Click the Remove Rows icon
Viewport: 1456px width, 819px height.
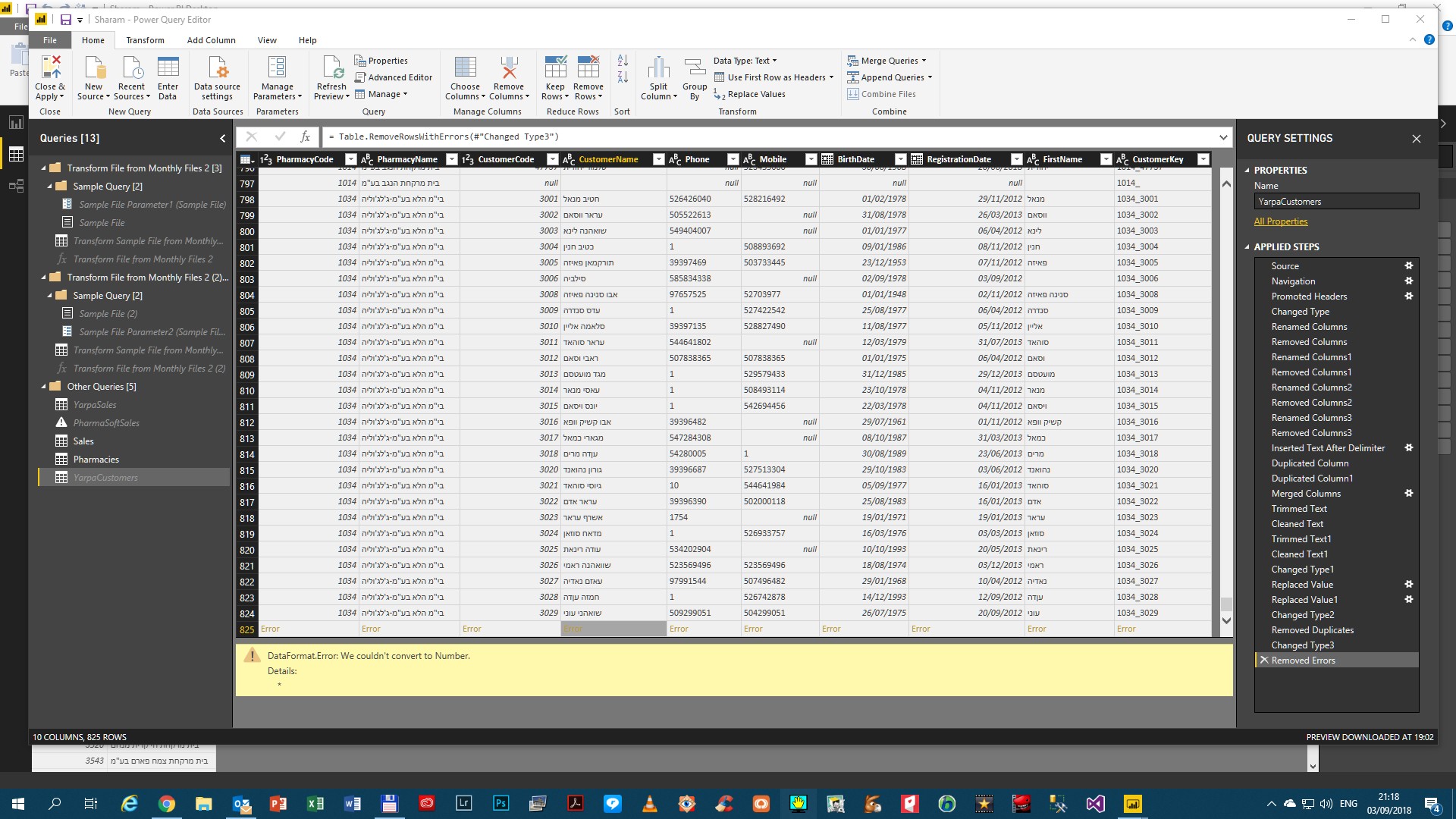tap(588, 67)
